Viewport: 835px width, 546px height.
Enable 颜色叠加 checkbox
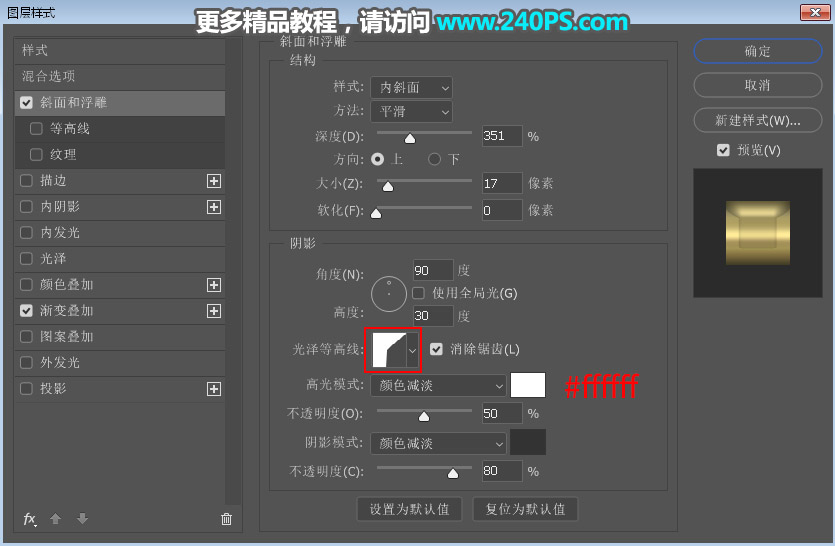pos(26,285)
